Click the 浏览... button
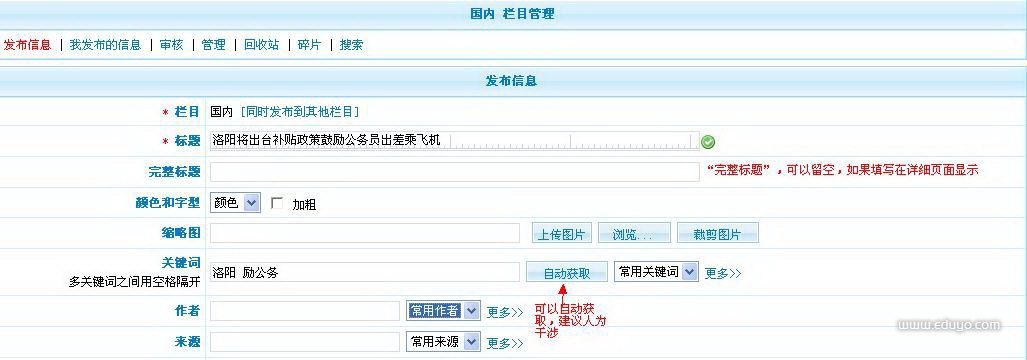 pos(634,234)
